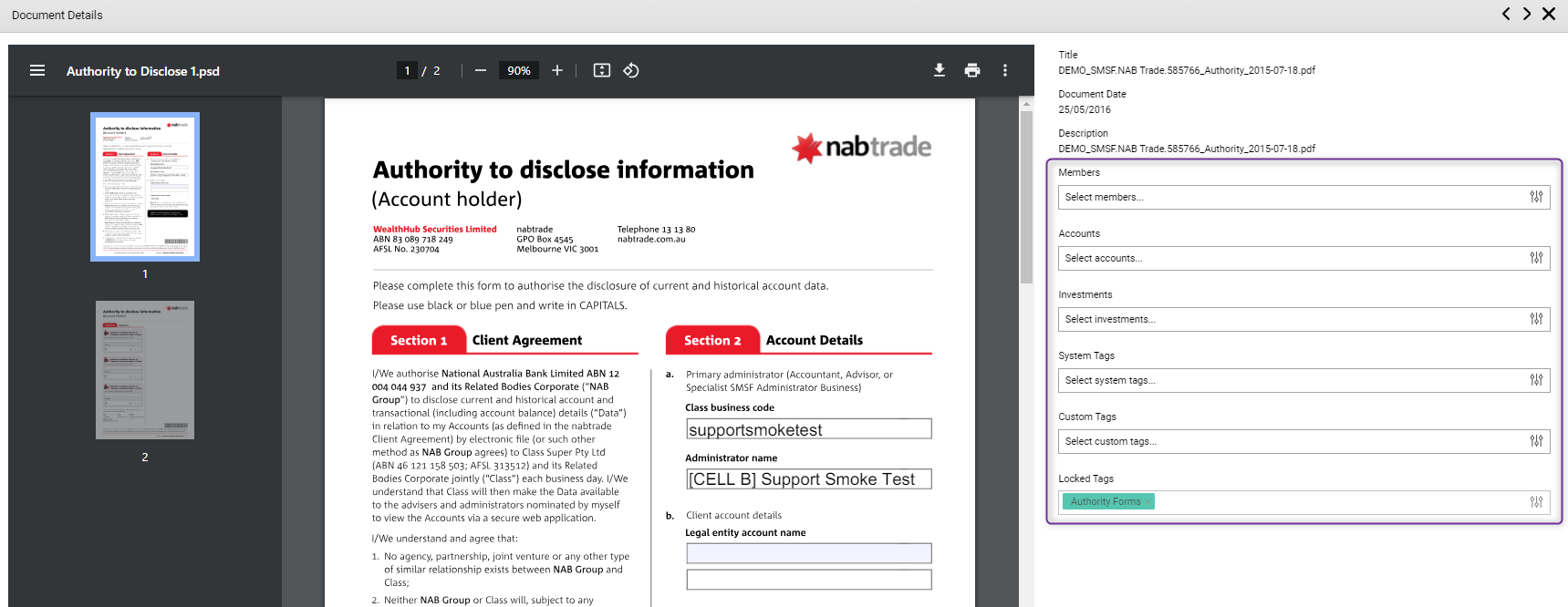Click the Authority Forms tag label
The image size is (1568, 607).
pyautogui.click(x=1106, y=501)
